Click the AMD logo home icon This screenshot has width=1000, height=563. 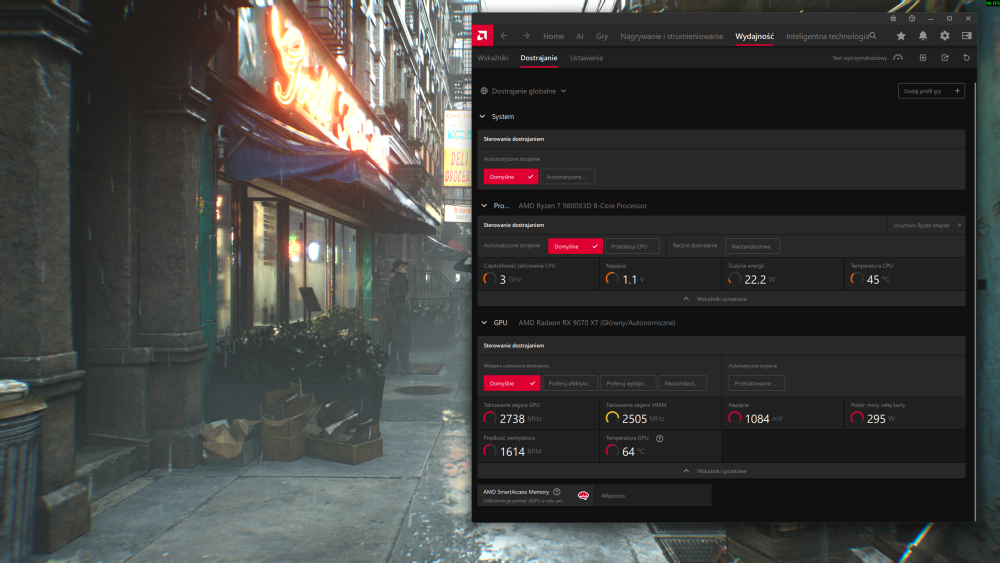[x=482, y=36]
